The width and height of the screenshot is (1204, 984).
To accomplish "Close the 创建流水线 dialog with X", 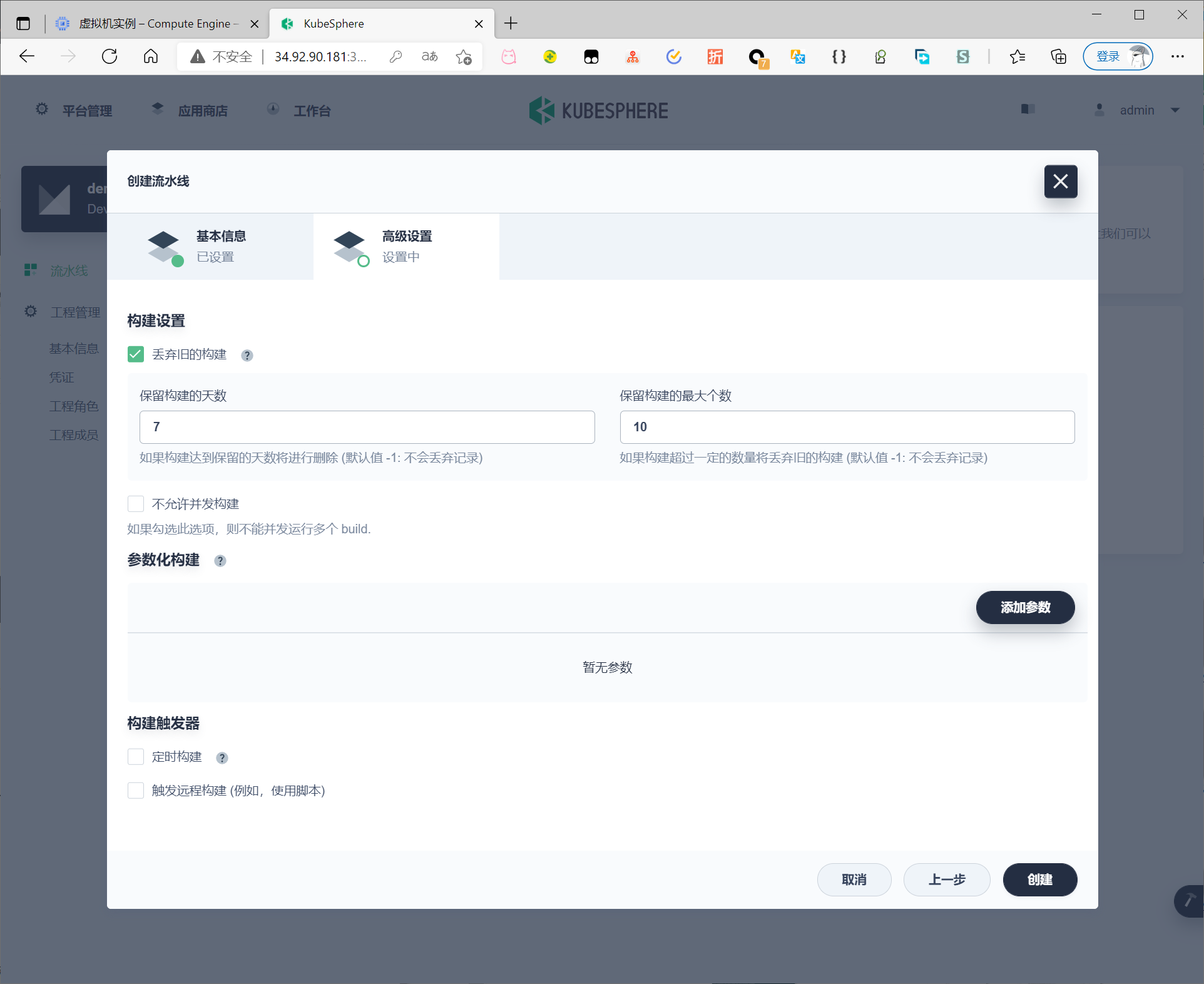I will point(1060,182).
